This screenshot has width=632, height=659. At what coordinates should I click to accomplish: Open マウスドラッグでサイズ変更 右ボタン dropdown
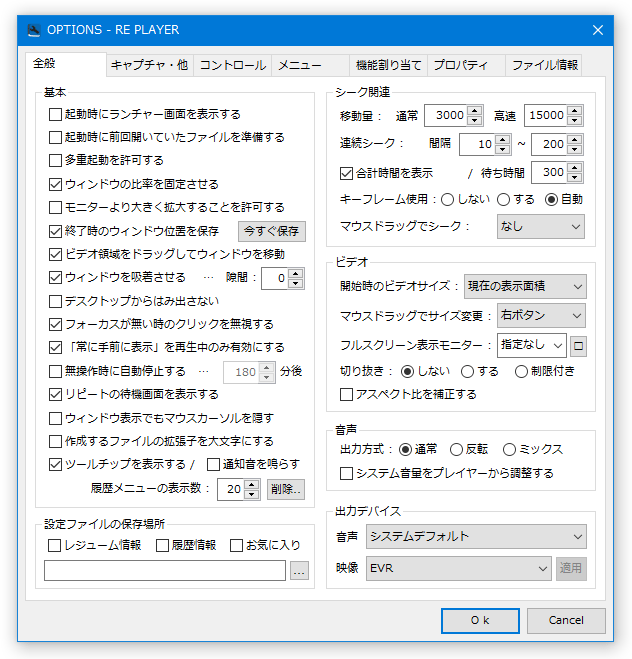[x=541, y=316]
